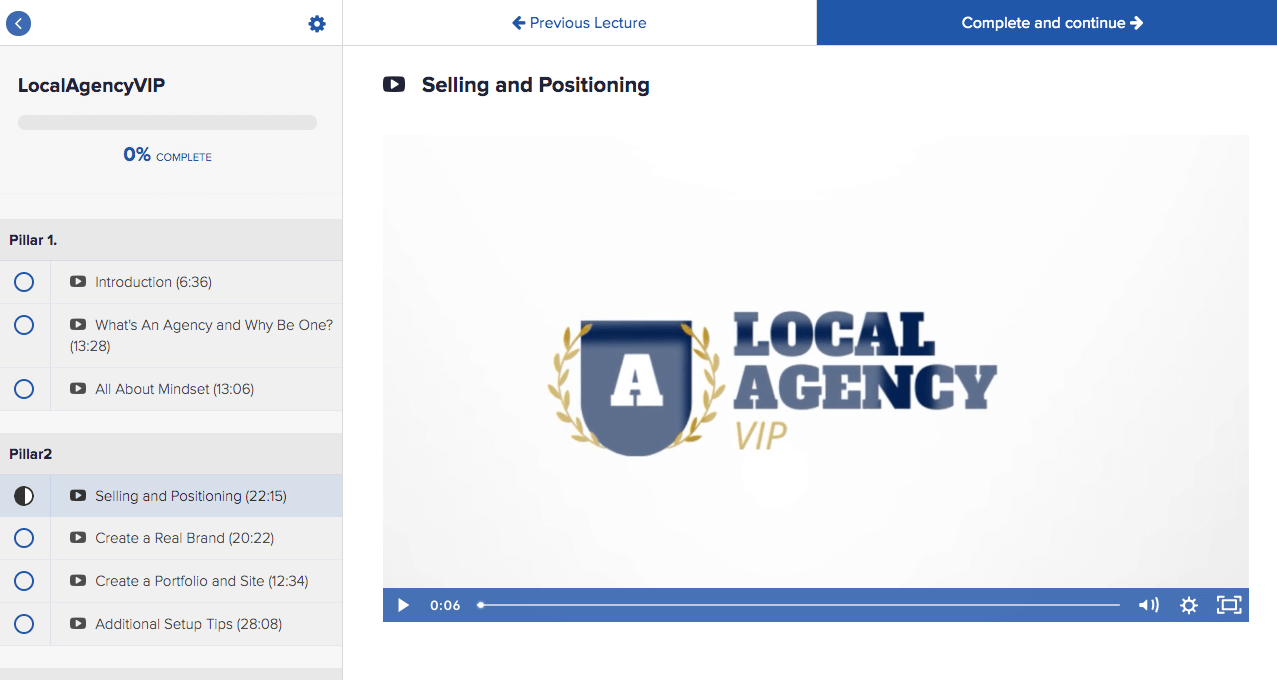Toggle completion circle for What's An Agency
The image size is (1277, 680).
[24, 325]
